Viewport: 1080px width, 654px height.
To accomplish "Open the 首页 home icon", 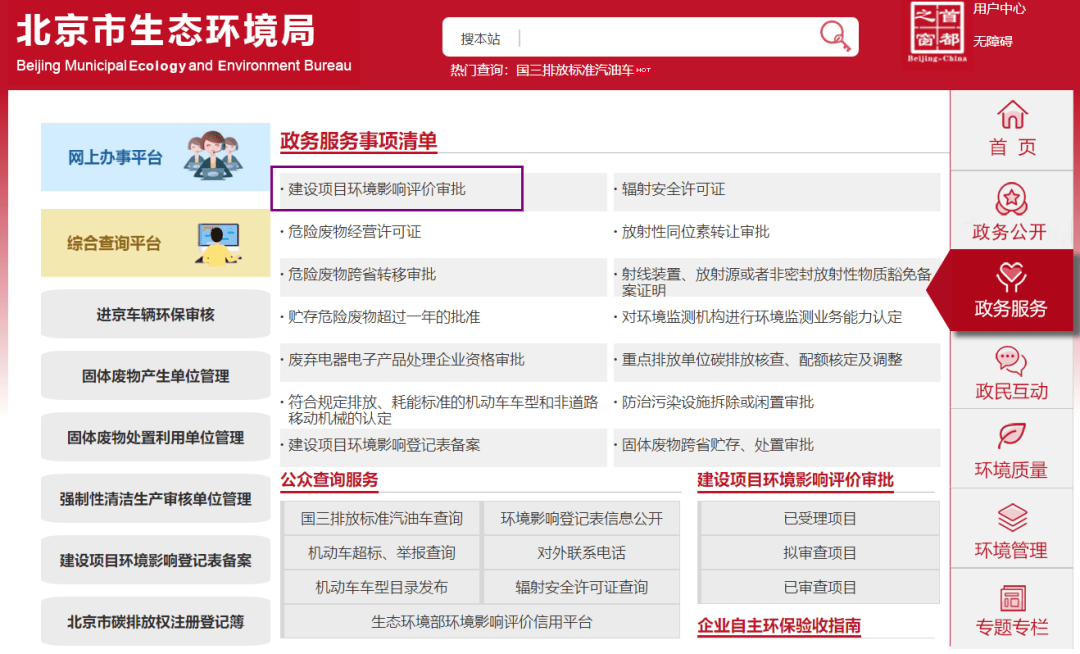I will (1012, 115).
